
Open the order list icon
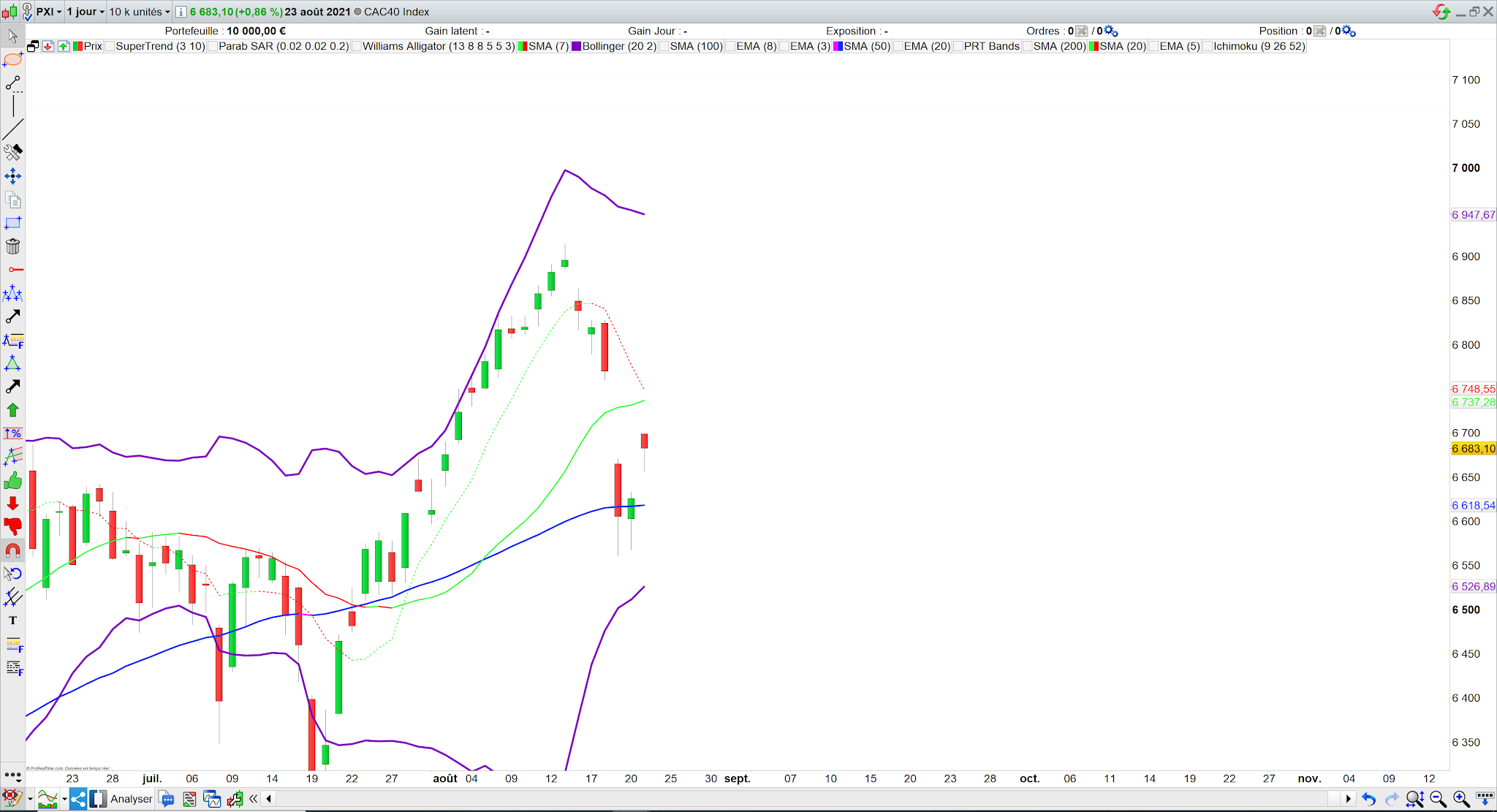tap(189, 799)
